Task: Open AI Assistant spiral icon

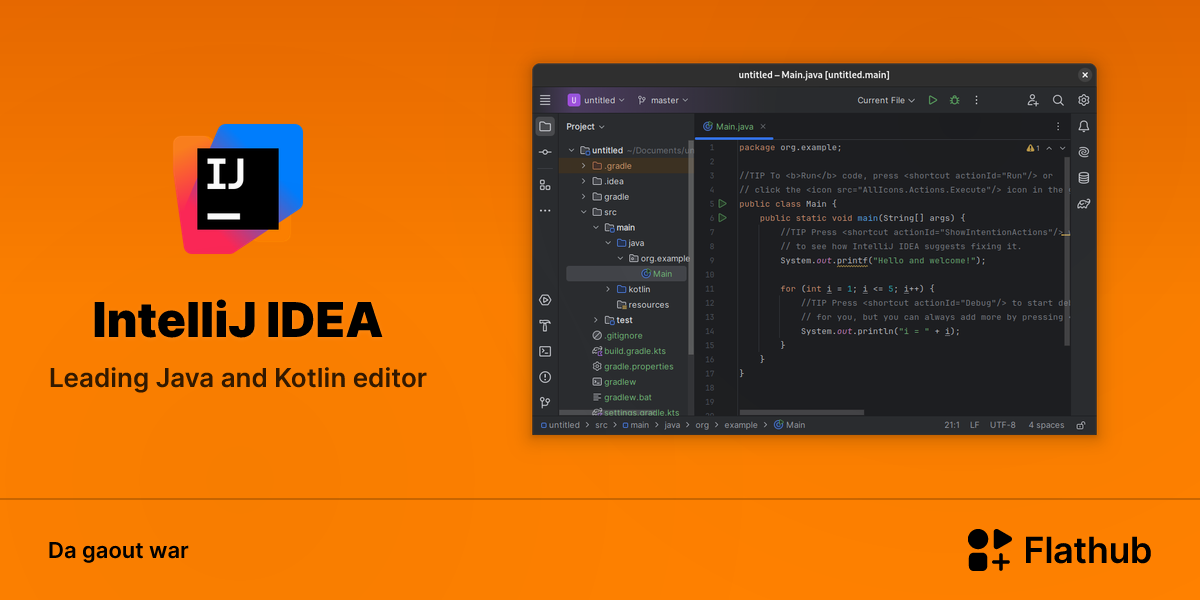Action: tap(1084, 152)
